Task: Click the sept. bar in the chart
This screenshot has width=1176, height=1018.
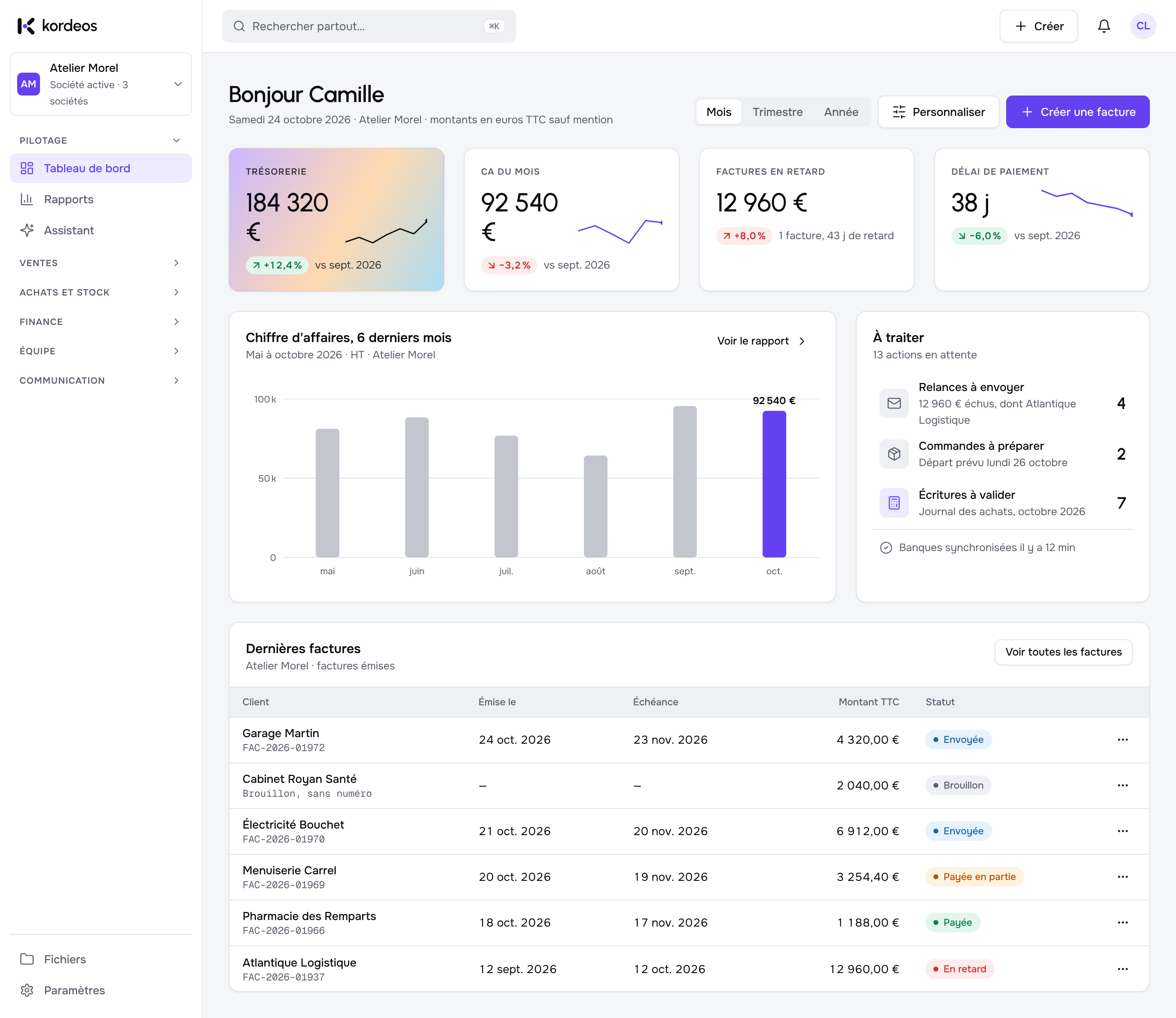Action: pos(685,482)
